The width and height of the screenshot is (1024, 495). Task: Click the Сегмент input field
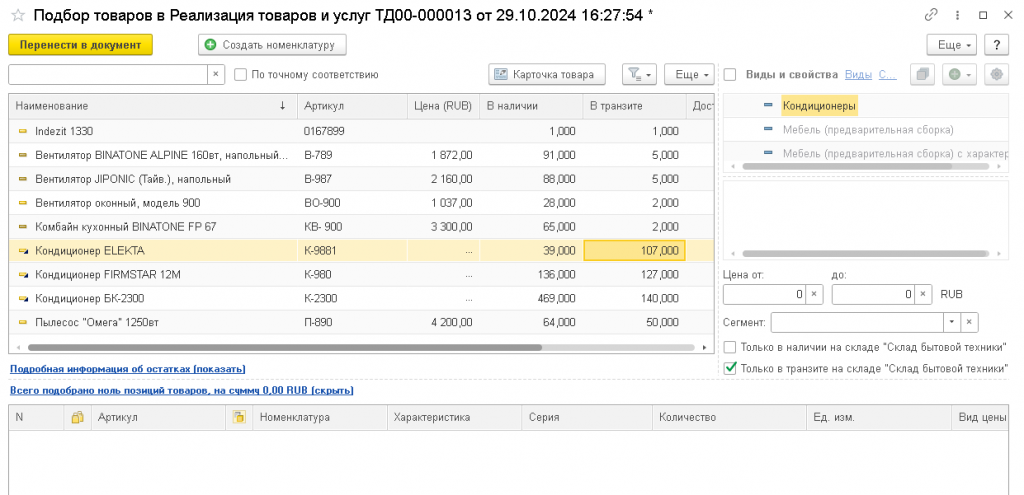[x=857, y=322]
